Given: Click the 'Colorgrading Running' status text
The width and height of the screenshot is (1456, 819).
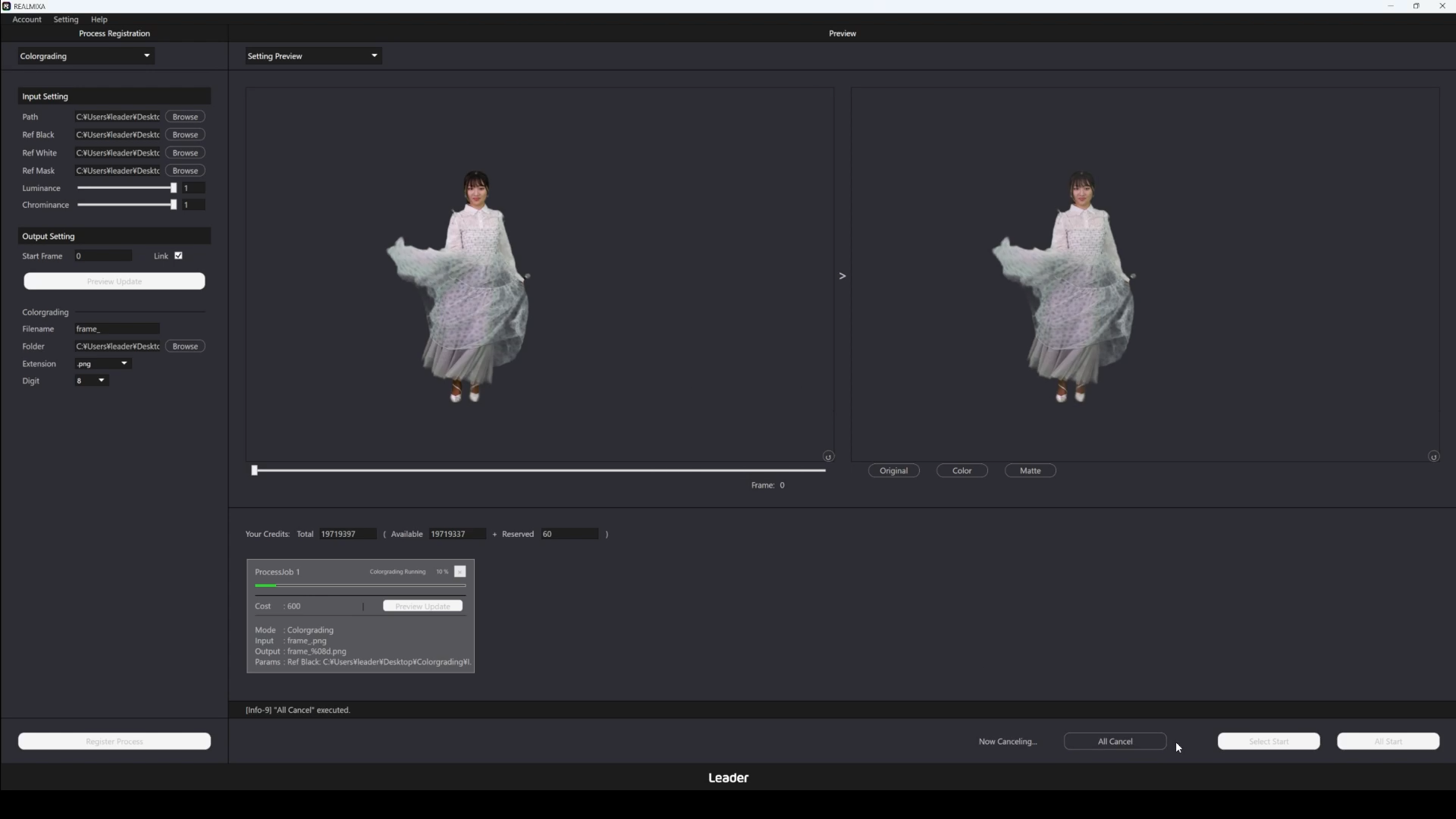Looking at the screenshot, I should (397, 573).
